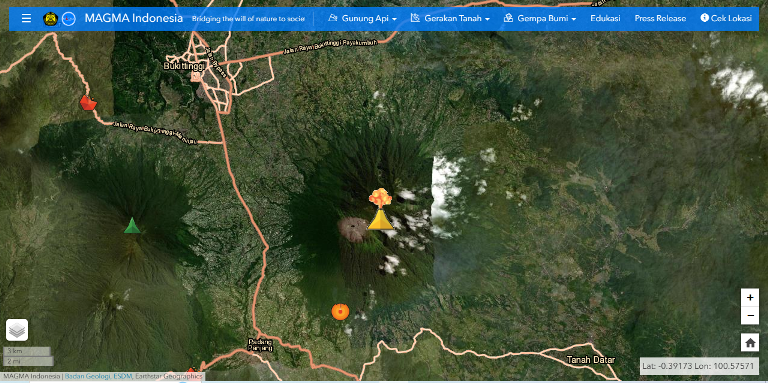Select the red marker at the map's bottom edge
Screen dimensions: 768x383
[191, 371]
